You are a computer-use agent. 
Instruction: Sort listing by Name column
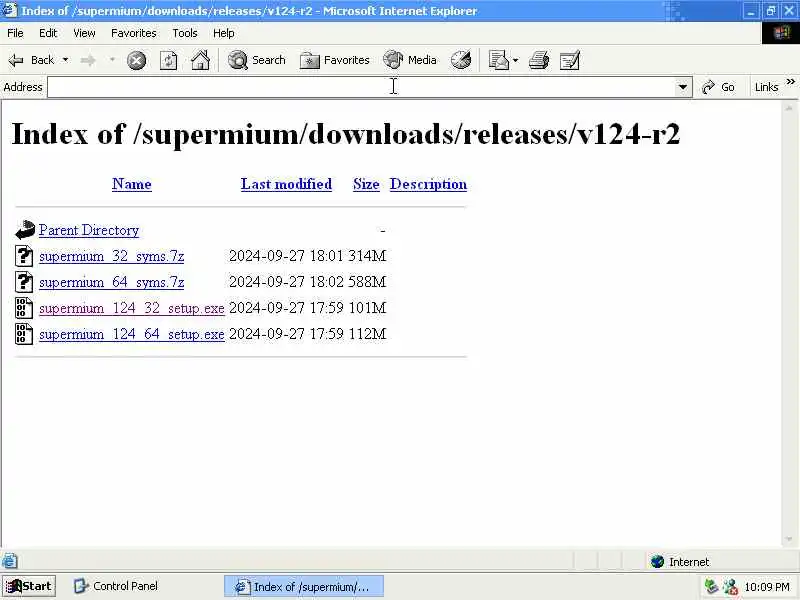(x=132, y=184)
